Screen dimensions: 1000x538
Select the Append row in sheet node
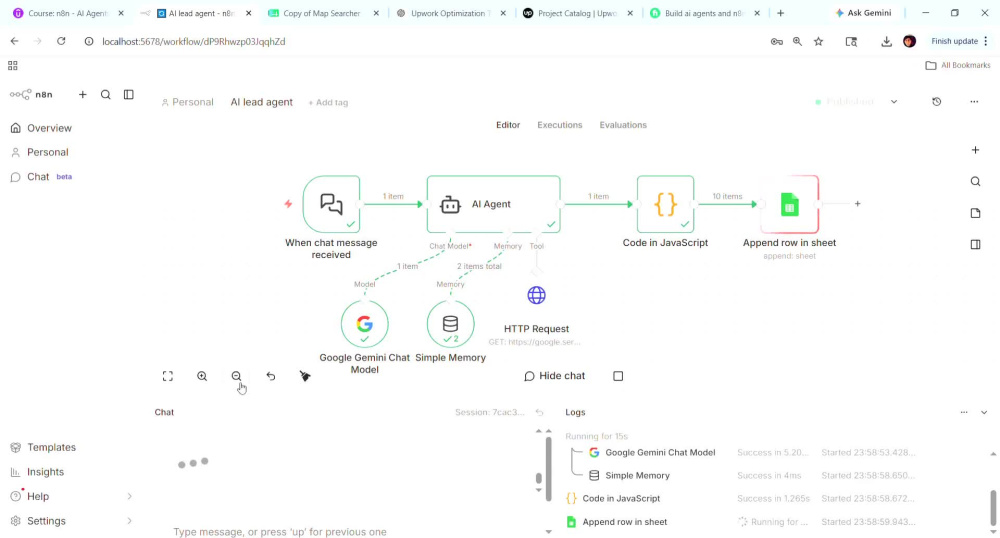pyautogui.click(x=790, y=204)
